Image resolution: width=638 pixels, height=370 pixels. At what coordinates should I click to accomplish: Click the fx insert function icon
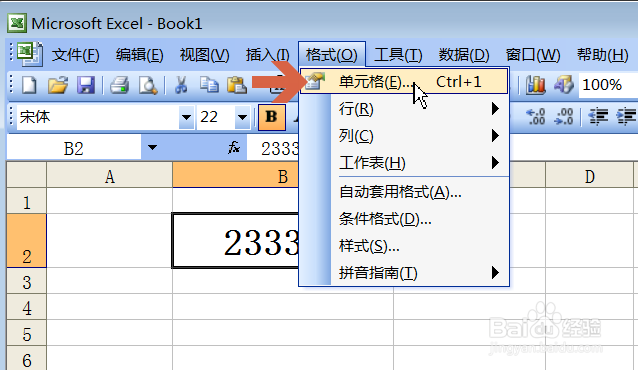234,147
